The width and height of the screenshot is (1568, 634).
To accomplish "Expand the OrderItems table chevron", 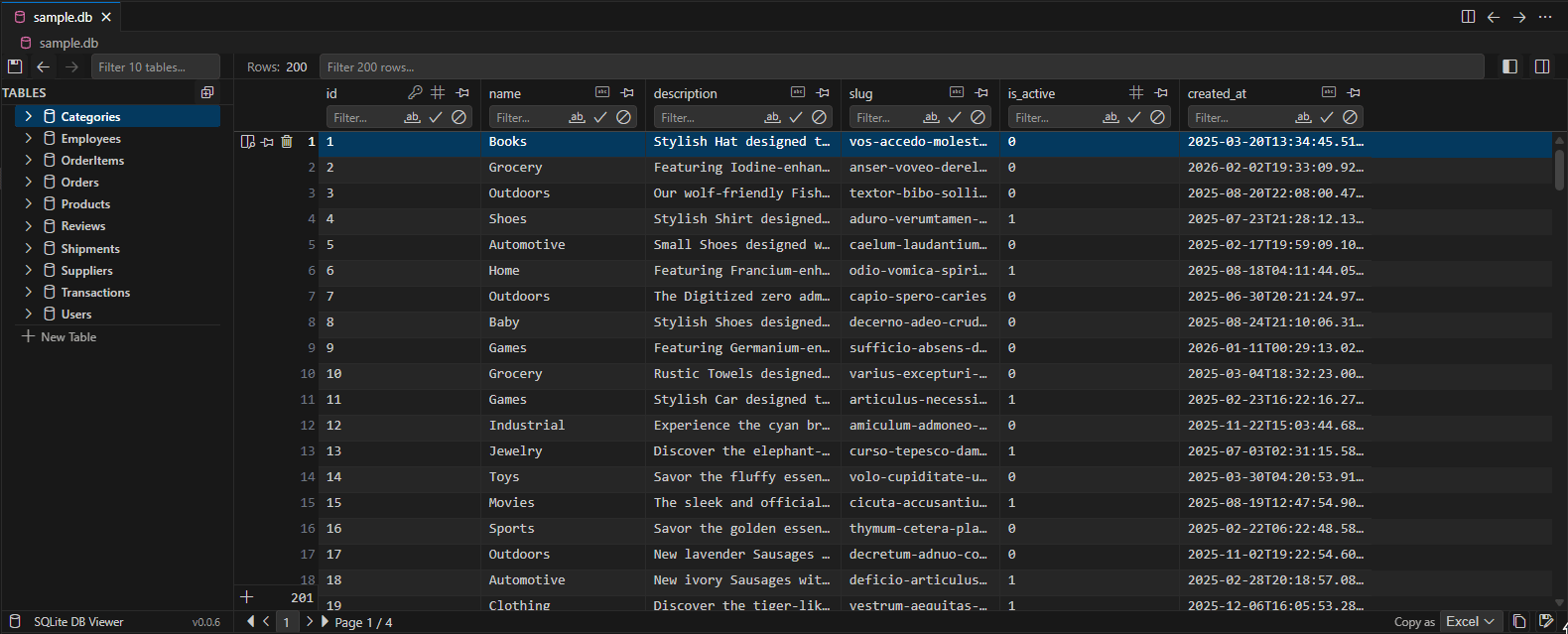I will coord(29,160).
